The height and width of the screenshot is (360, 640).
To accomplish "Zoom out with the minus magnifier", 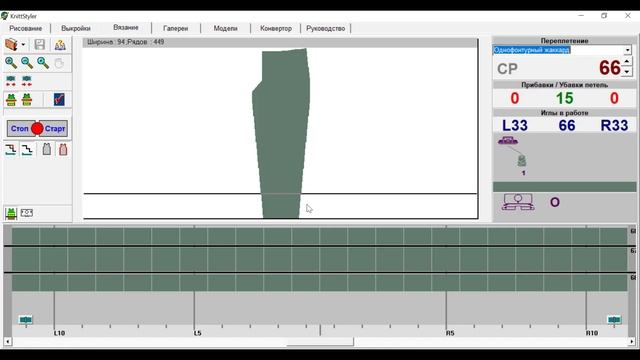I will tap(27, 63).
